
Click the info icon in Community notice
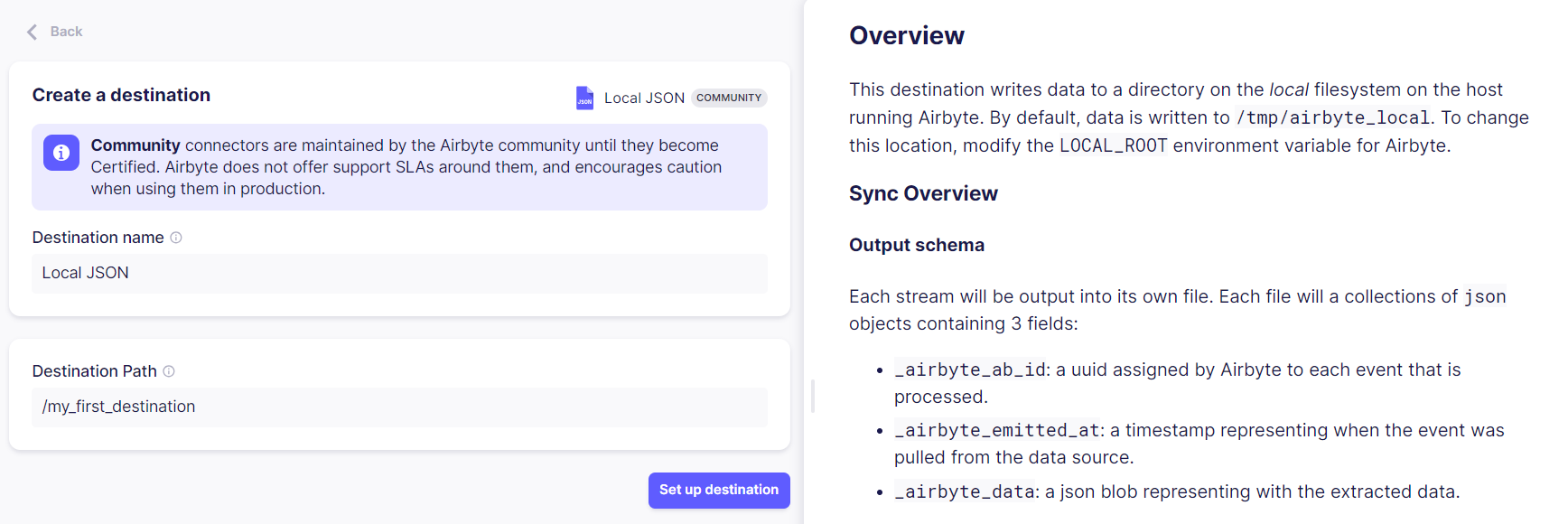(x=61, y=153)
